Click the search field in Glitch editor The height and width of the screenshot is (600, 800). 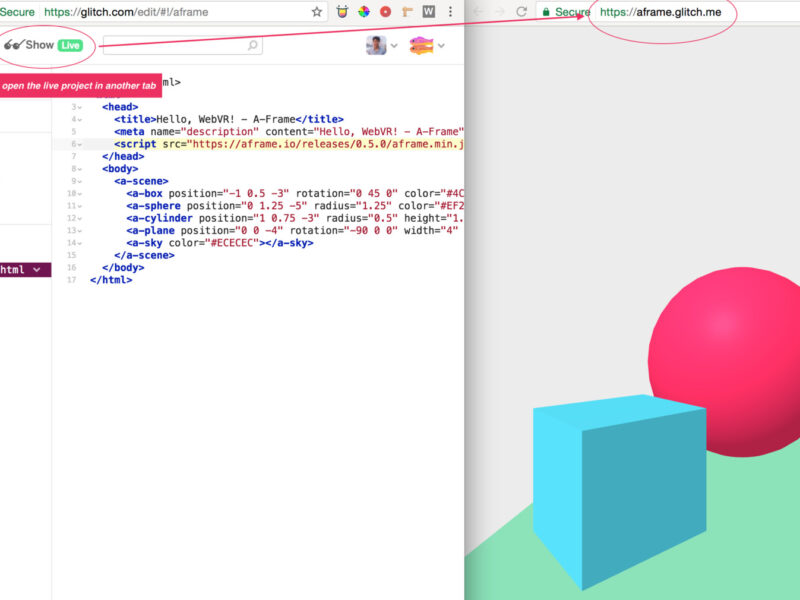(183, 45)
